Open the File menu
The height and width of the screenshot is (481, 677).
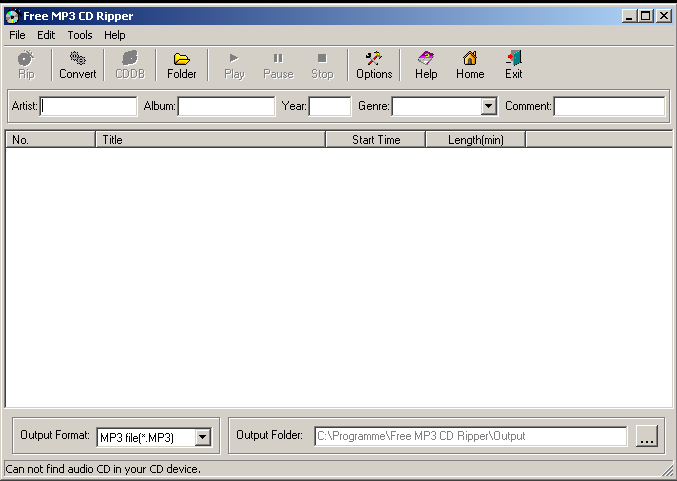tap(17, 35)
